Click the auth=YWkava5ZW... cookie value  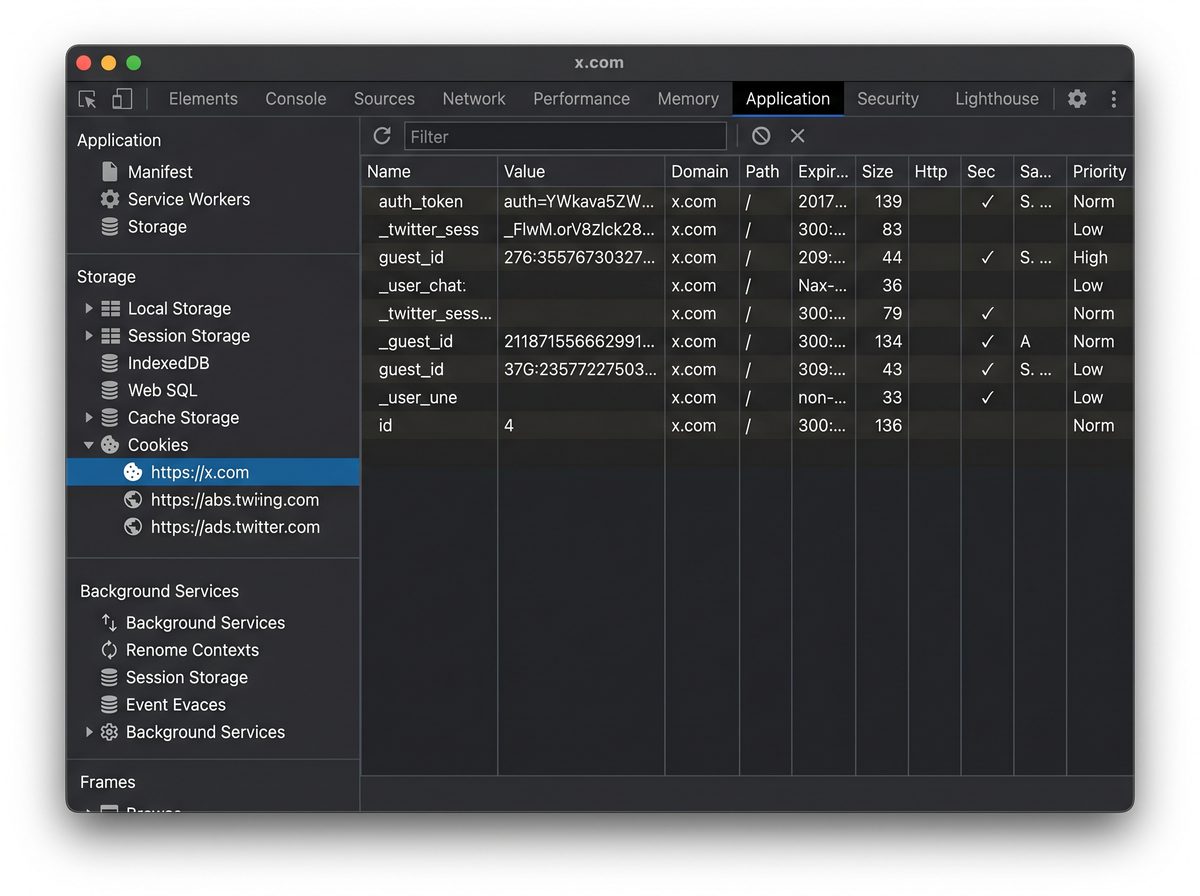pos(579,202)
